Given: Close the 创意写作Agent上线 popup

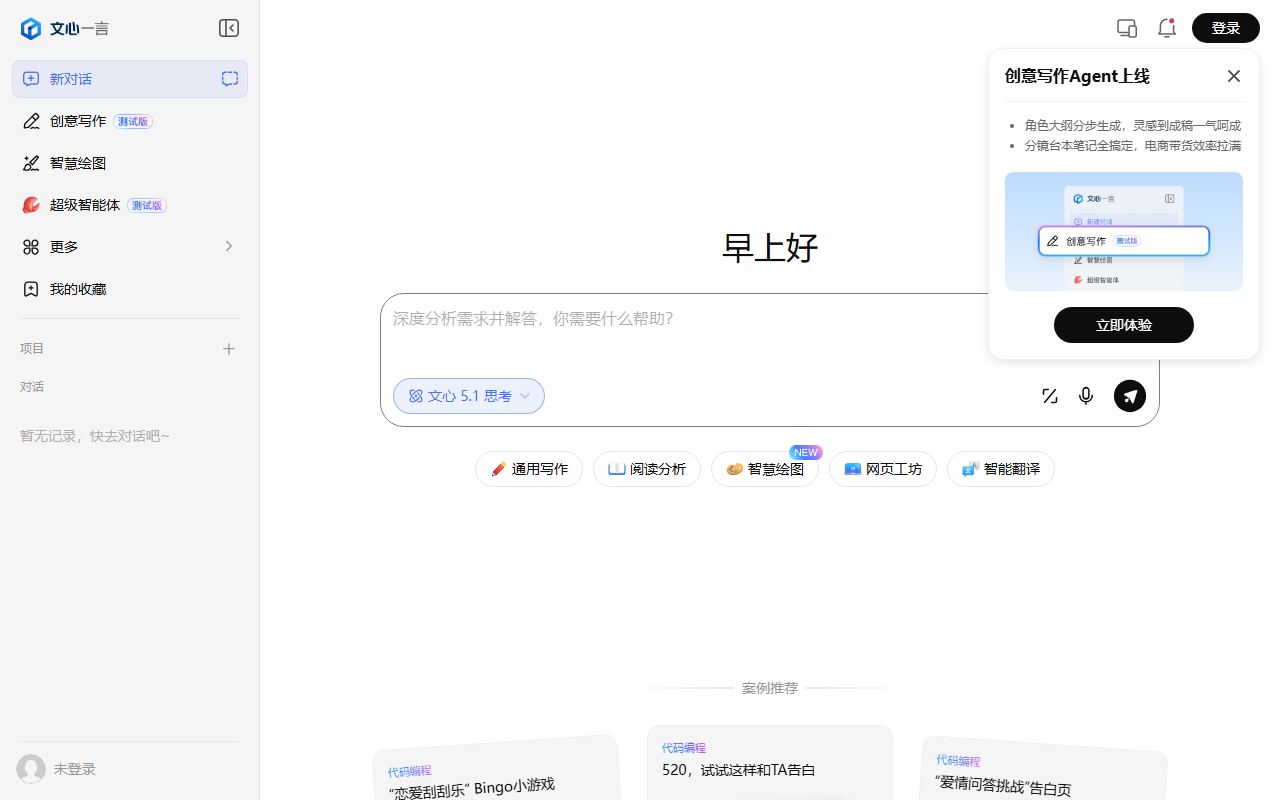Looking at the screenshot, I should point(1234,76).
